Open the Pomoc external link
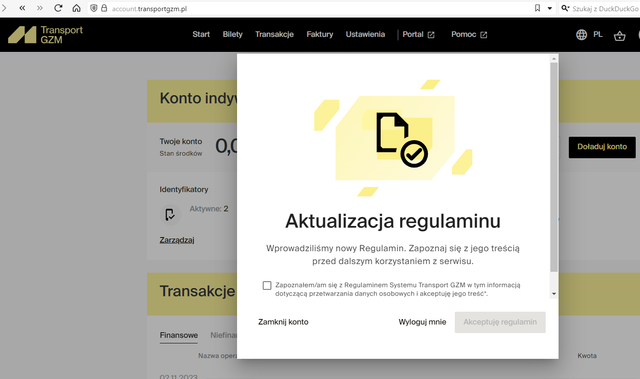Viewport: 640px width, 379px height. point(469,35)
